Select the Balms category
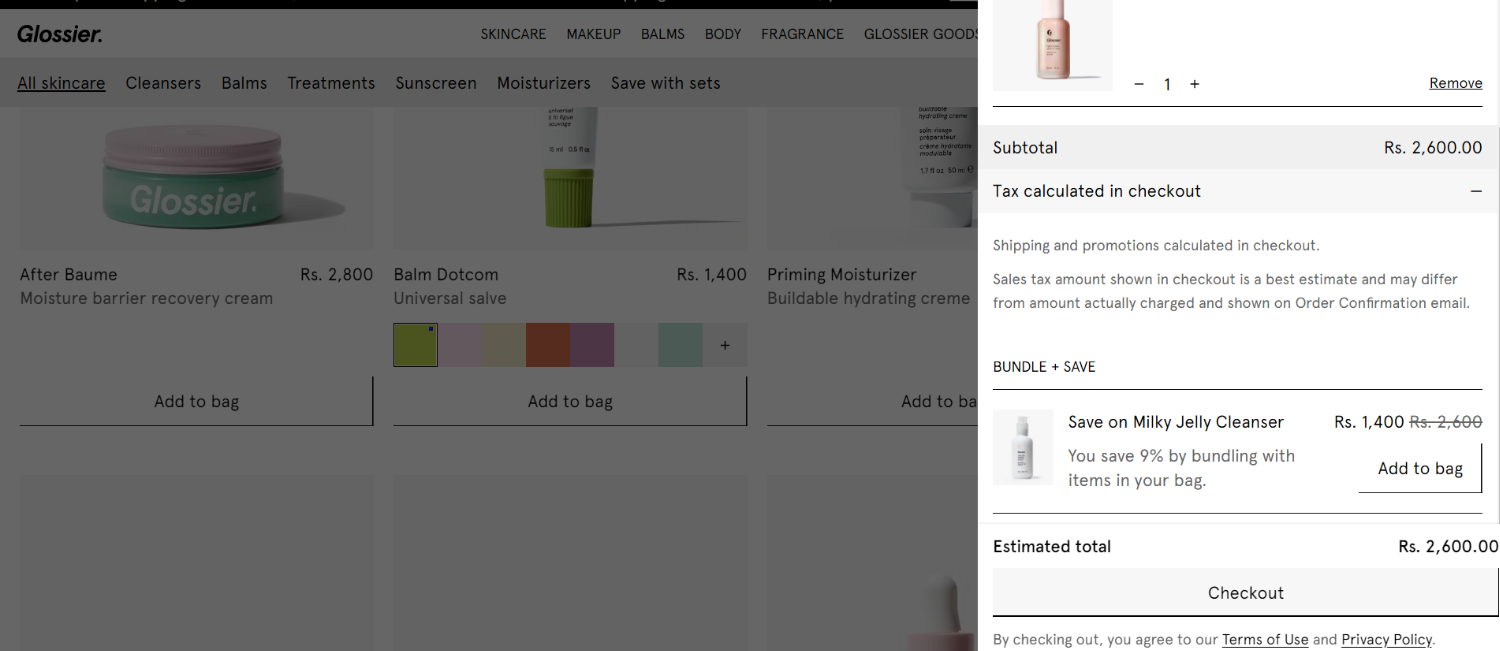This screenshot has height=651, width=1500. point(244,83)
